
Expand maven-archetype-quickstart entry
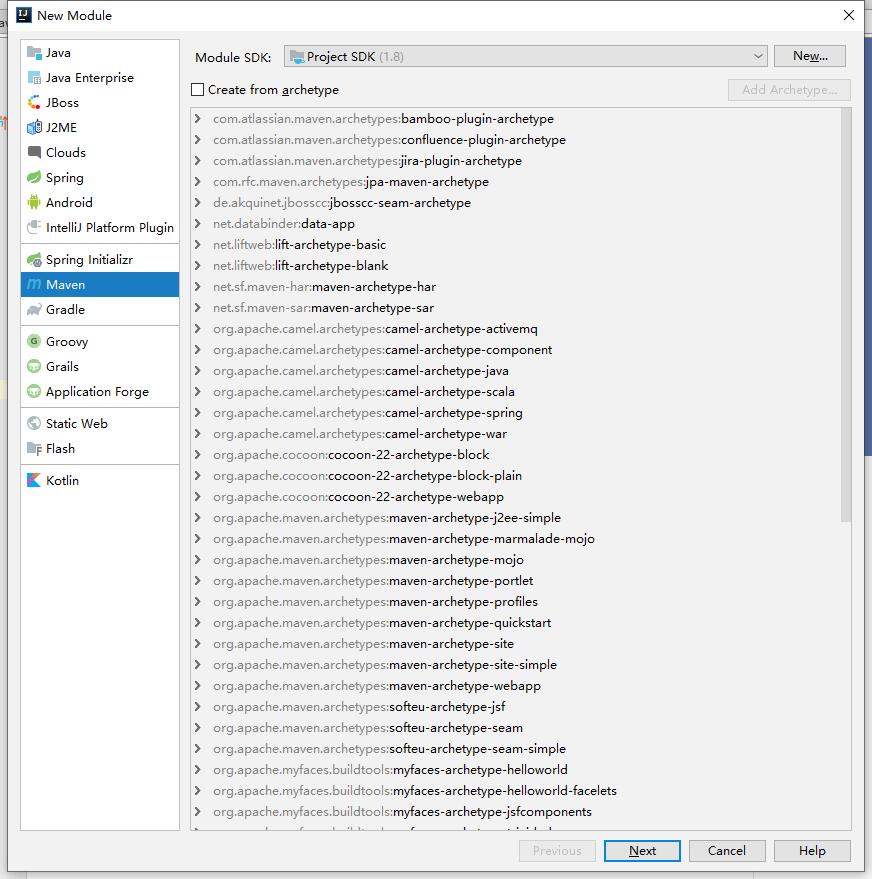tap(198, 623)
